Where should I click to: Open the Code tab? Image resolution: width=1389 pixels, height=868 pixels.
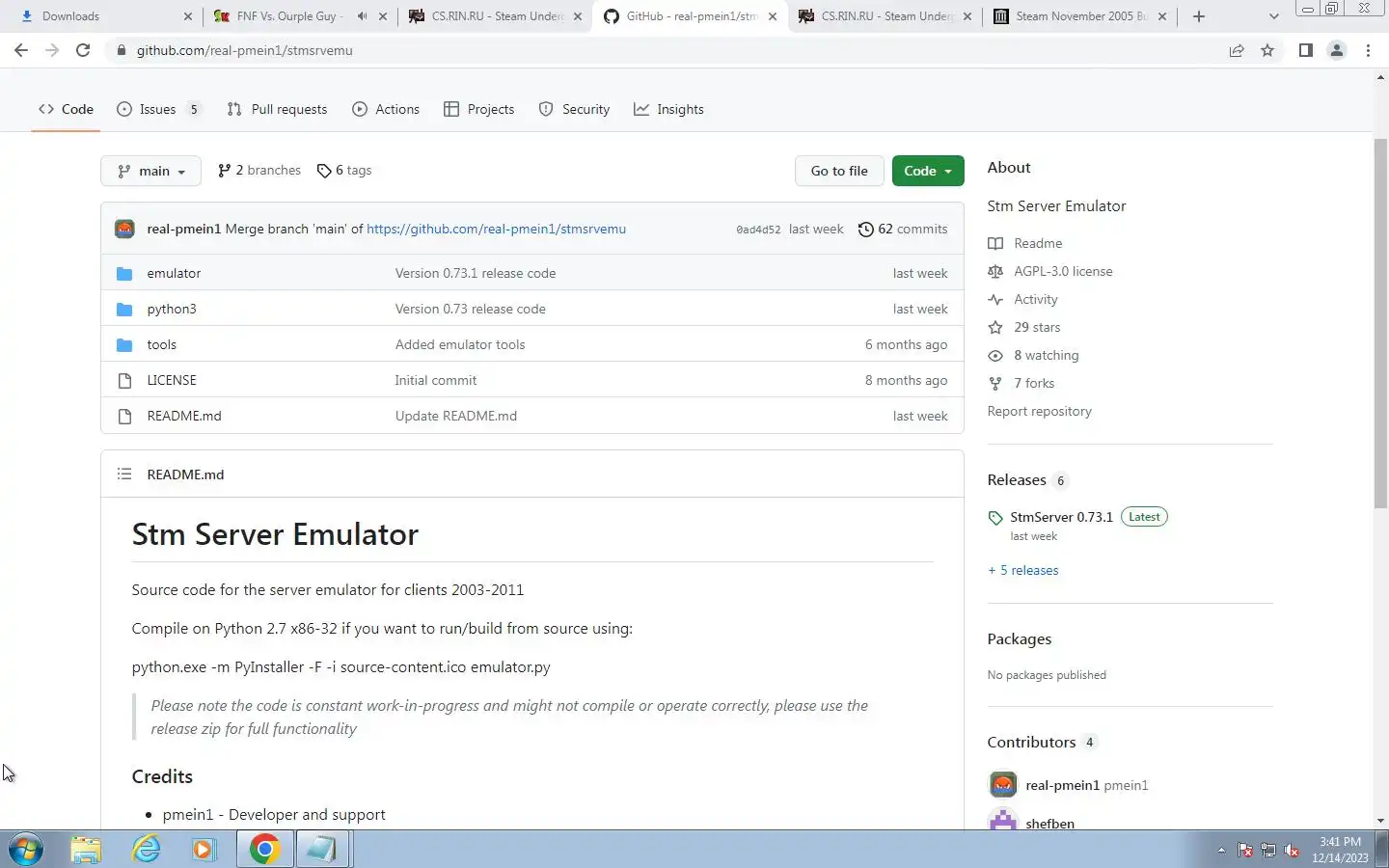pyautogui.click(x=67, y=109)
